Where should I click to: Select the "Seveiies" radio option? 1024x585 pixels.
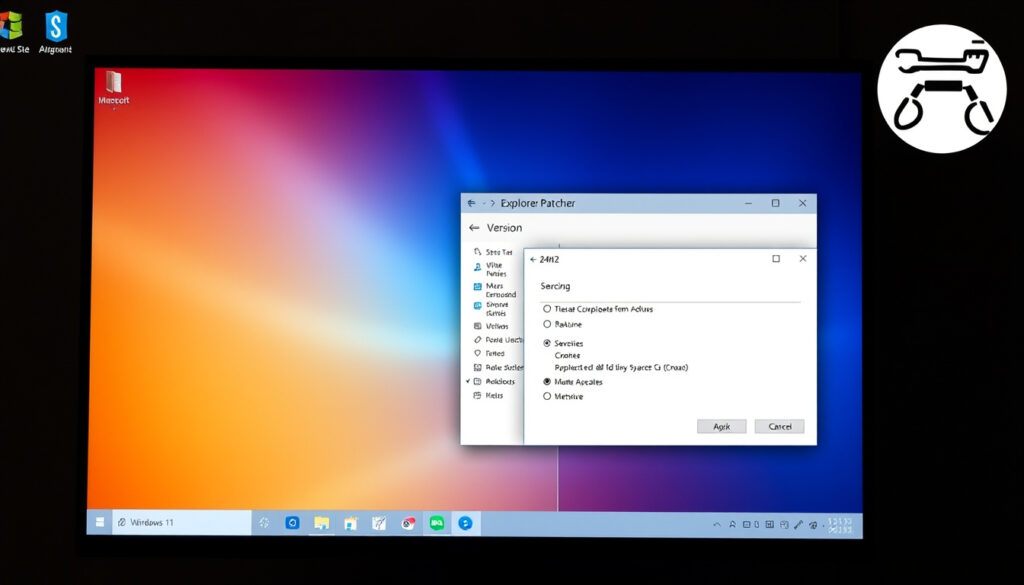tap(547, 343)
